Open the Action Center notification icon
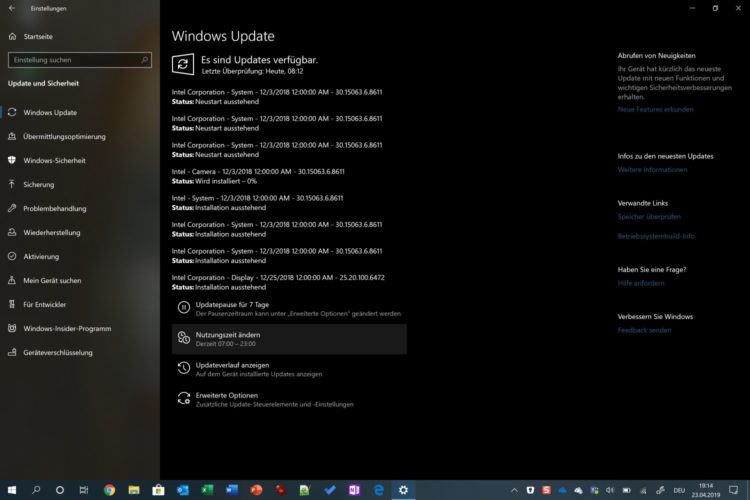750x500 pixels. (733, 490)
